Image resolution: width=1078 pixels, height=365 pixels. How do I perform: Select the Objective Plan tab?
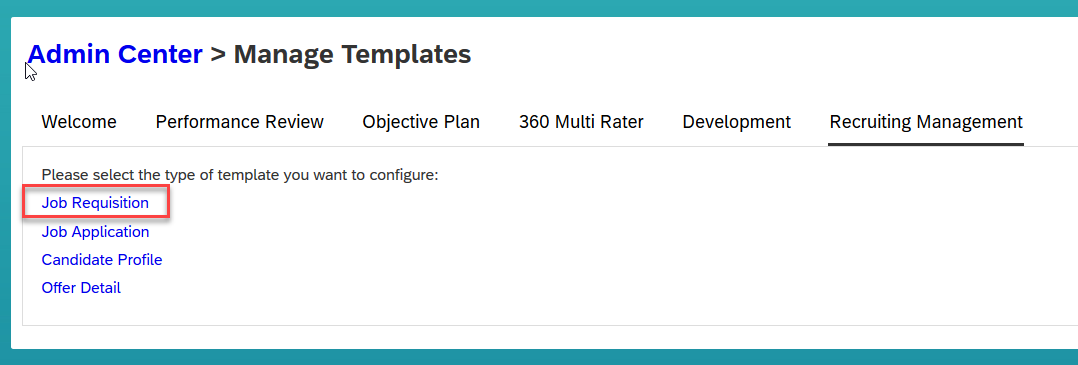[x=421, y=122]
